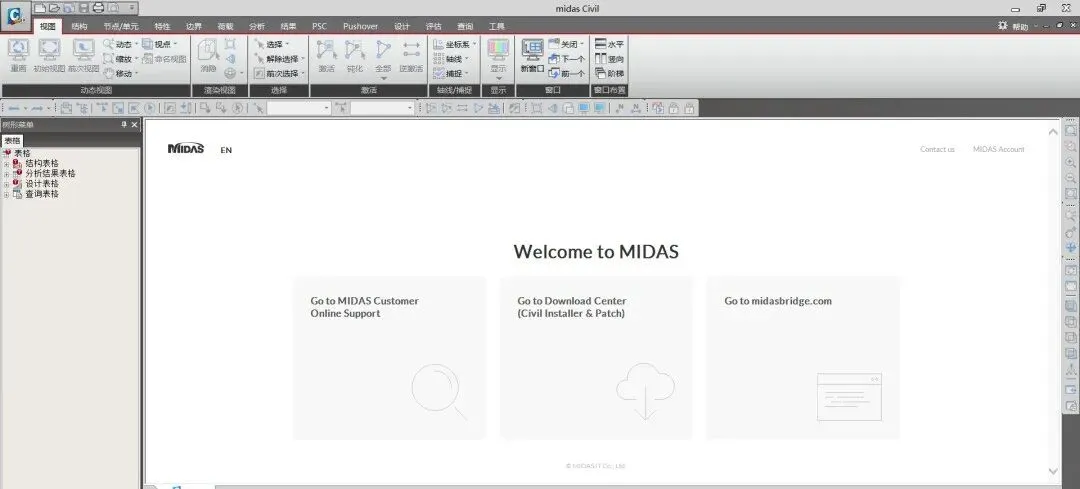The width and height of the screenshot is (1080, 489).
Task: Open the first empty combo box in the toolbar
Action: coord(299,108)
